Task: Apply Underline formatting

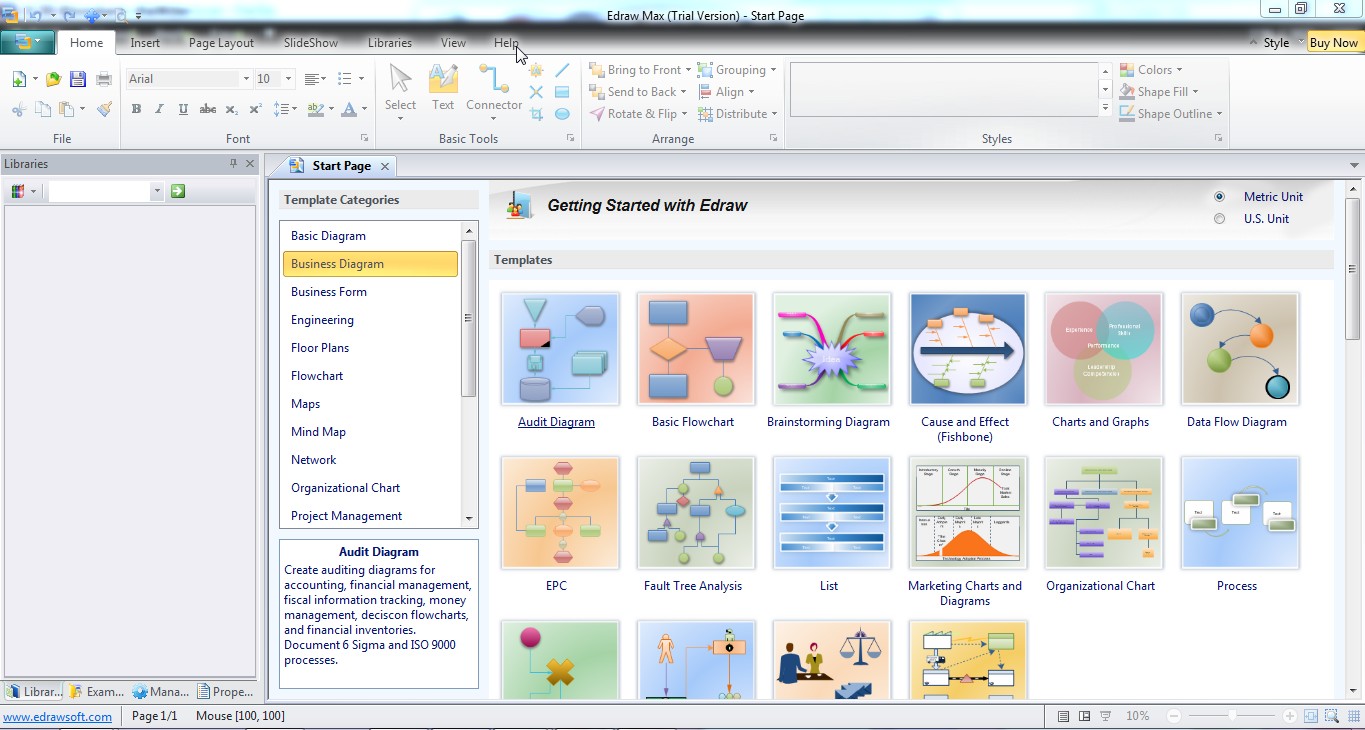Action: tap(183, 109)
